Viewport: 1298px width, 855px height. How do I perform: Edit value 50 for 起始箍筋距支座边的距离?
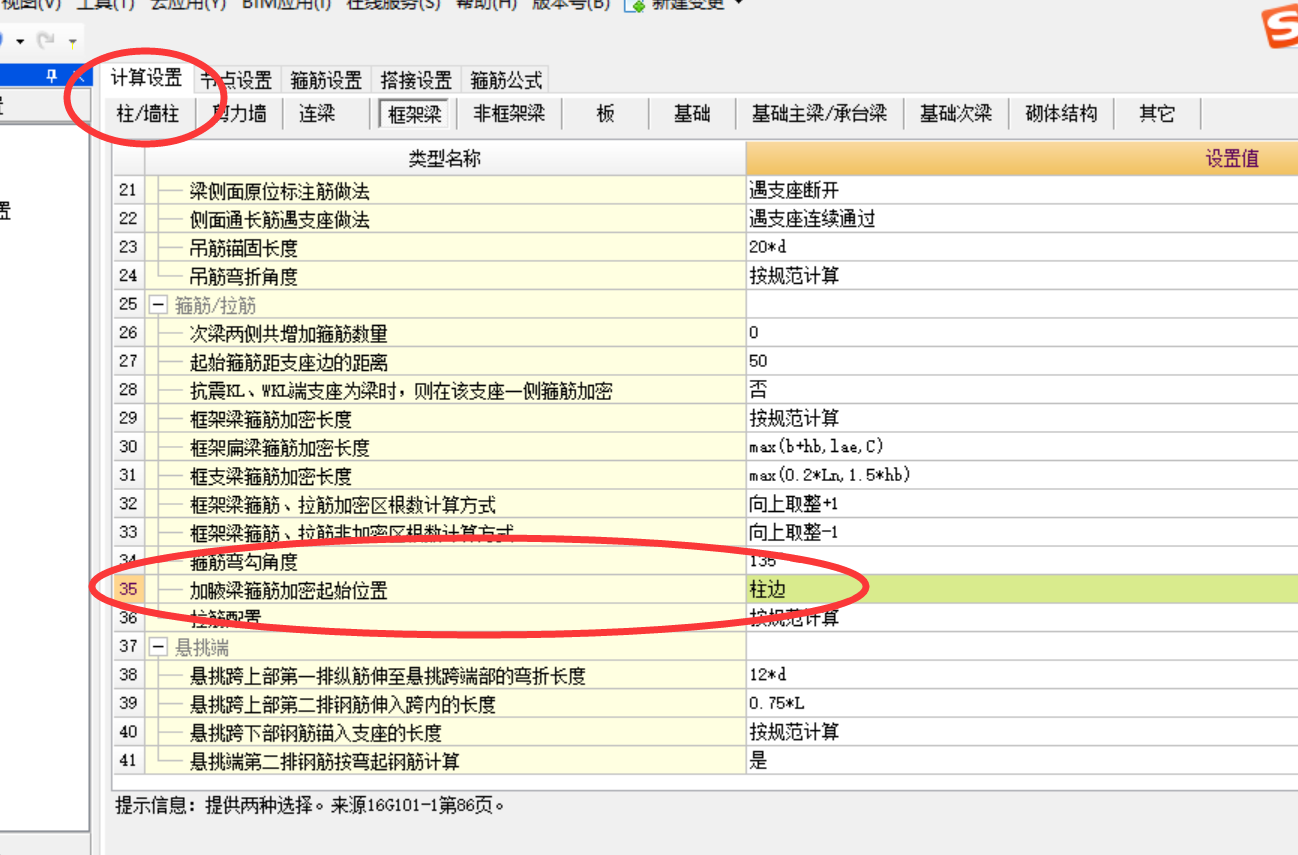(x=1022, y=361)
